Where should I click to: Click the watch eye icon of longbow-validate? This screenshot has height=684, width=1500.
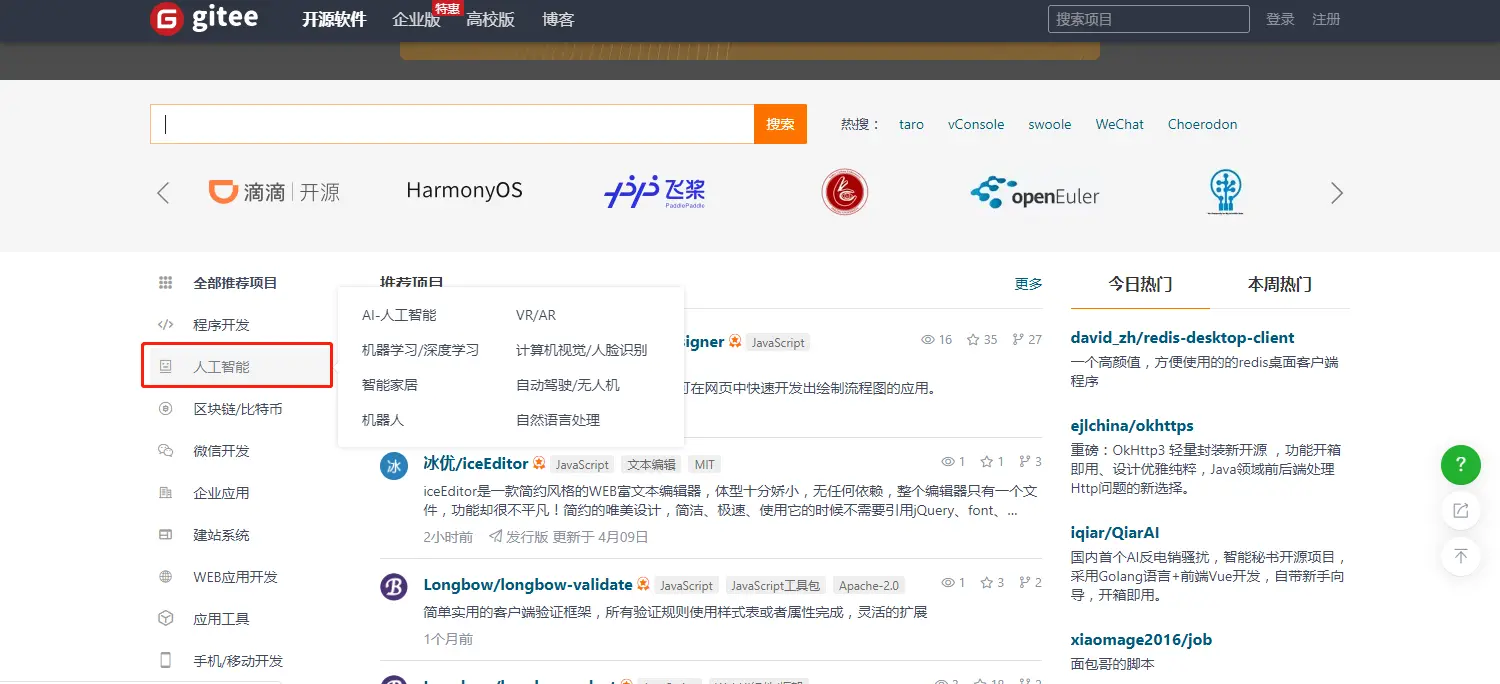pos(947,583)
